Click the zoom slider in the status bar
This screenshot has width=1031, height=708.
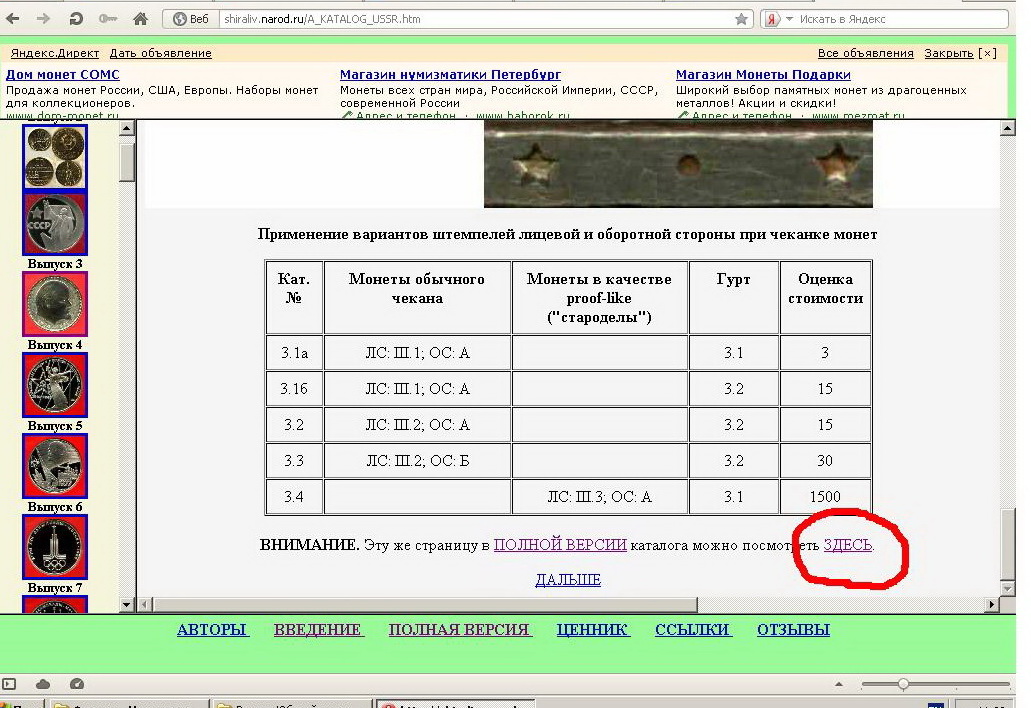click(903, 684)
